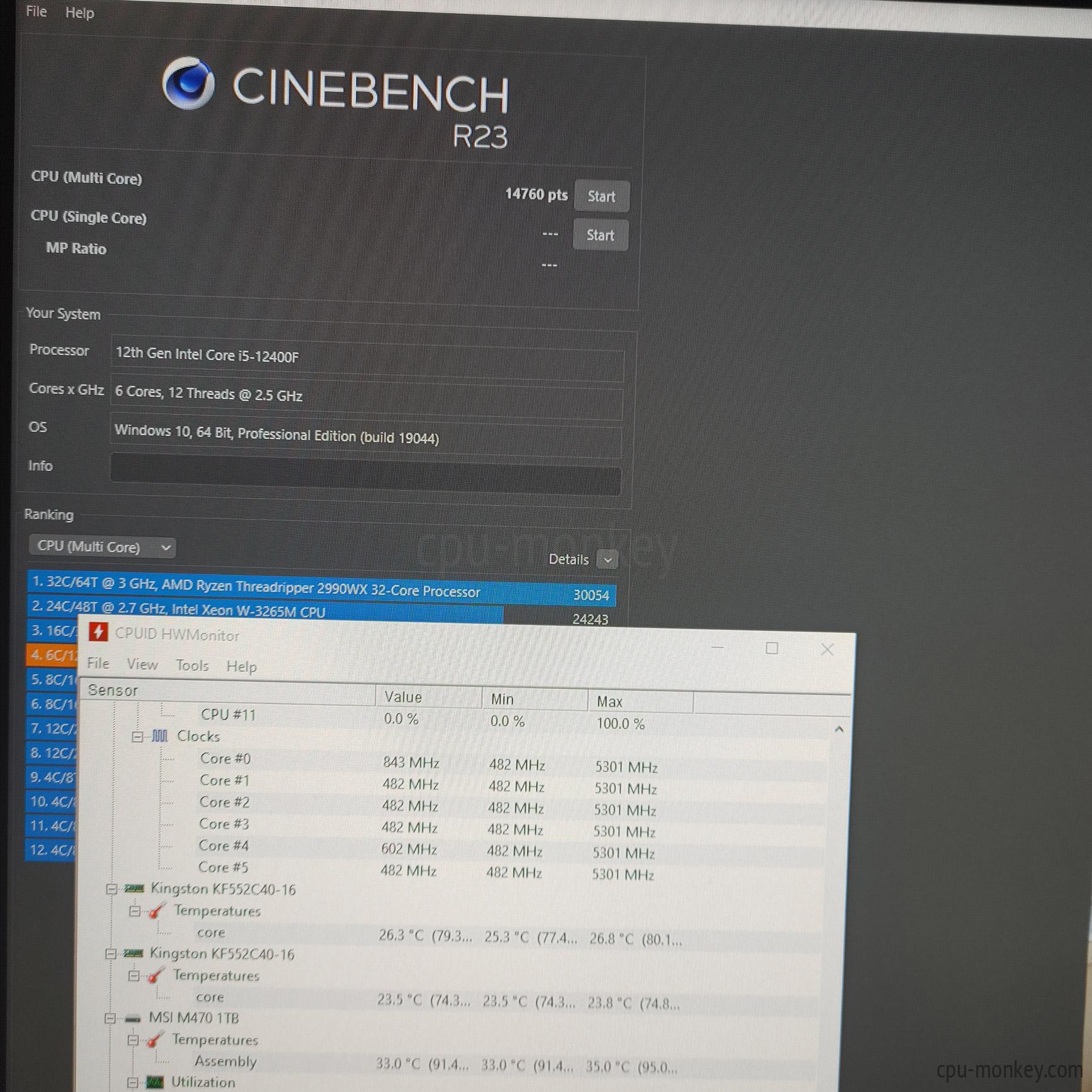Click the Clocks waveform icon
Image resolution: width=1092 pixels, height=1092 pixels.
tap(159, 736)
